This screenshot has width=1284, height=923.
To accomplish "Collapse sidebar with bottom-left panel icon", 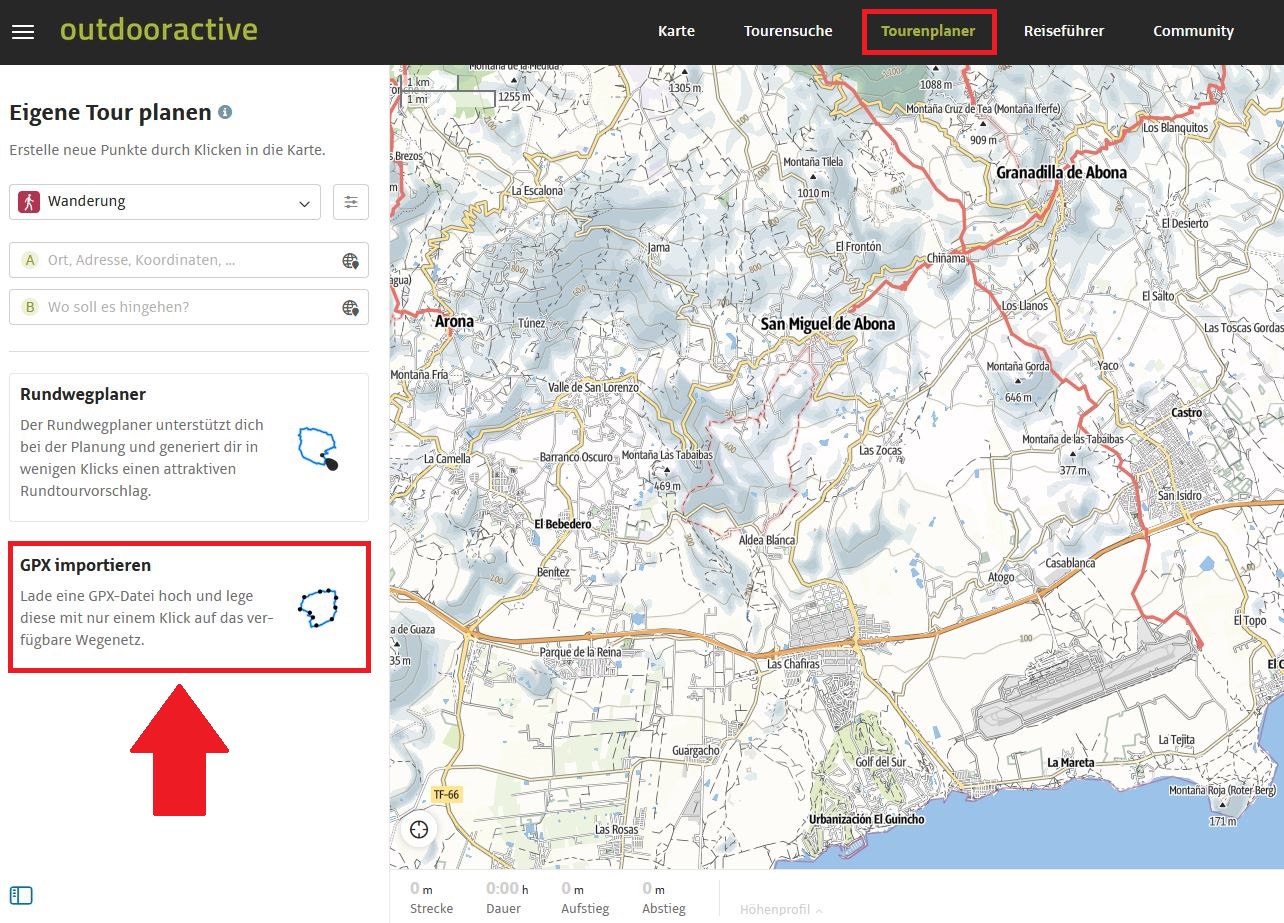I will (x=21, y=895).
